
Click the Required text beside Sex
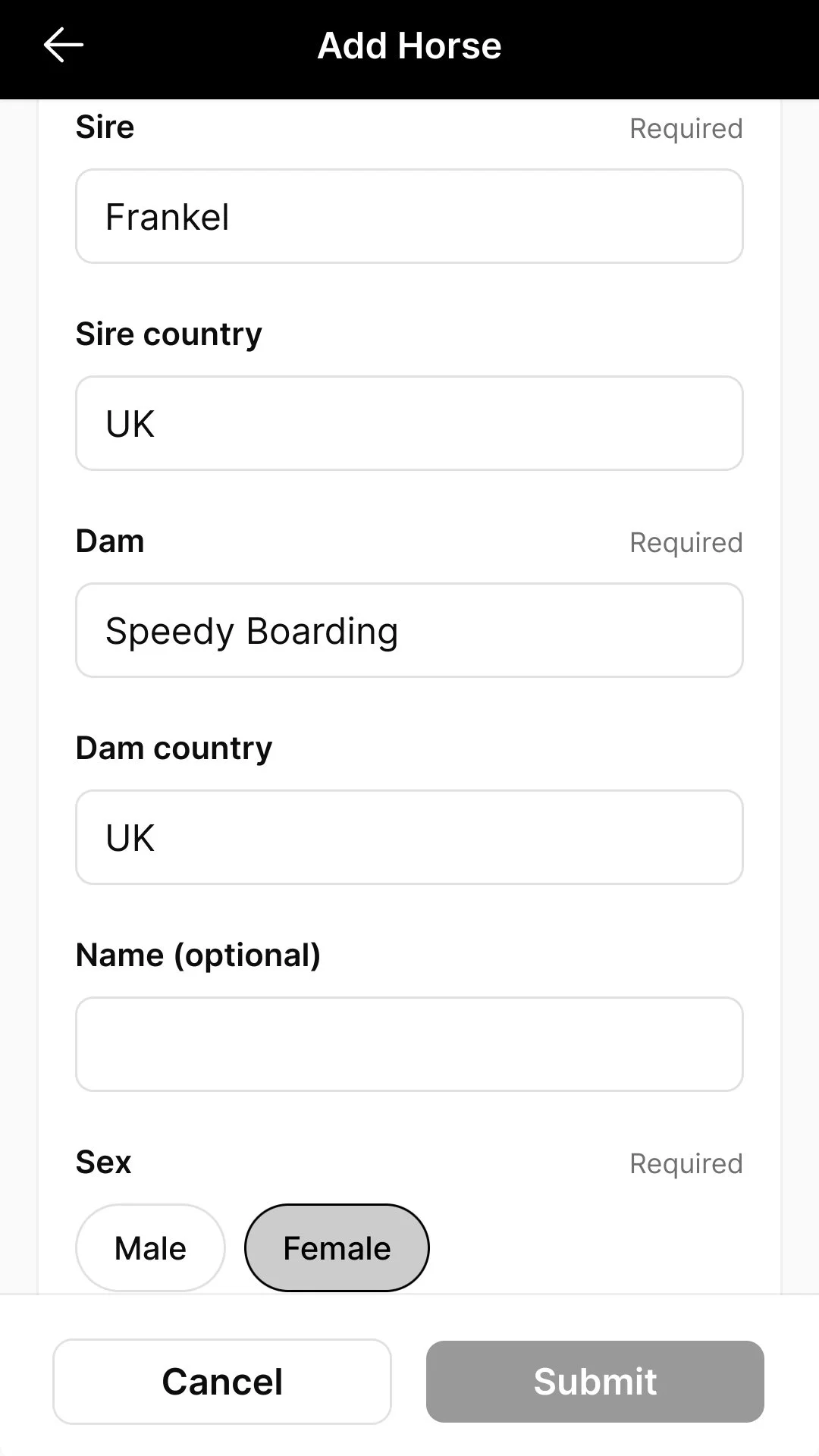point(686,1164)
